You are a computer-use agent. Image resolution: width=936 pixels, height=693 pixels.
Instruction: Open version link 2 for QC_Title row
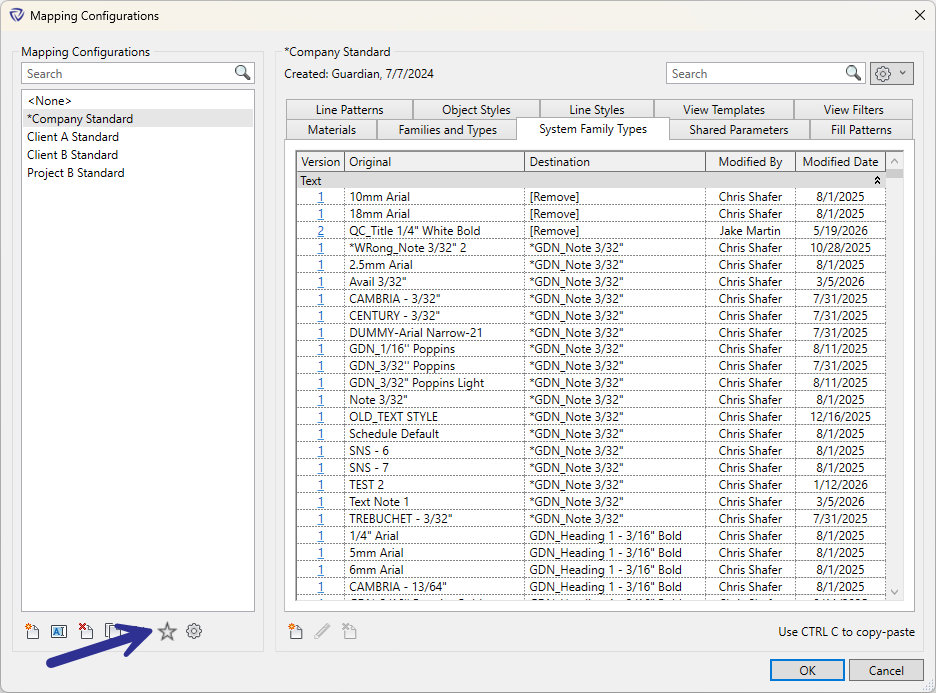tap(321, 230)
